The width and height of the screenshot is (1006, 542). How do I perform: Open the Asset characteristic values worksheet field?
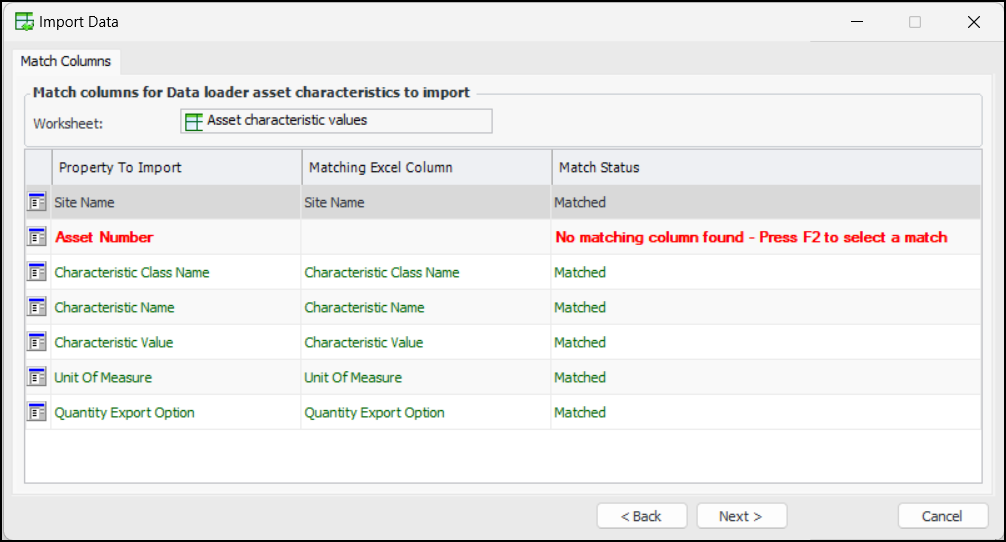point(336,121)
